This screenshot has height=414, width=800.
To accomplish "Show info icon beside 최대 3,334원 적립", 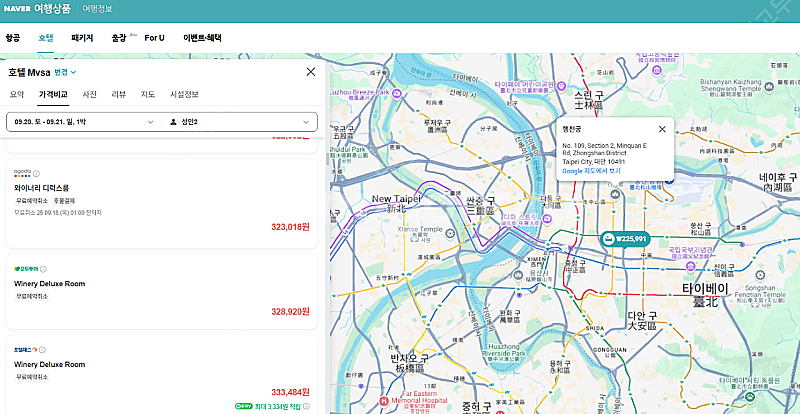I will tap(306, 406).
